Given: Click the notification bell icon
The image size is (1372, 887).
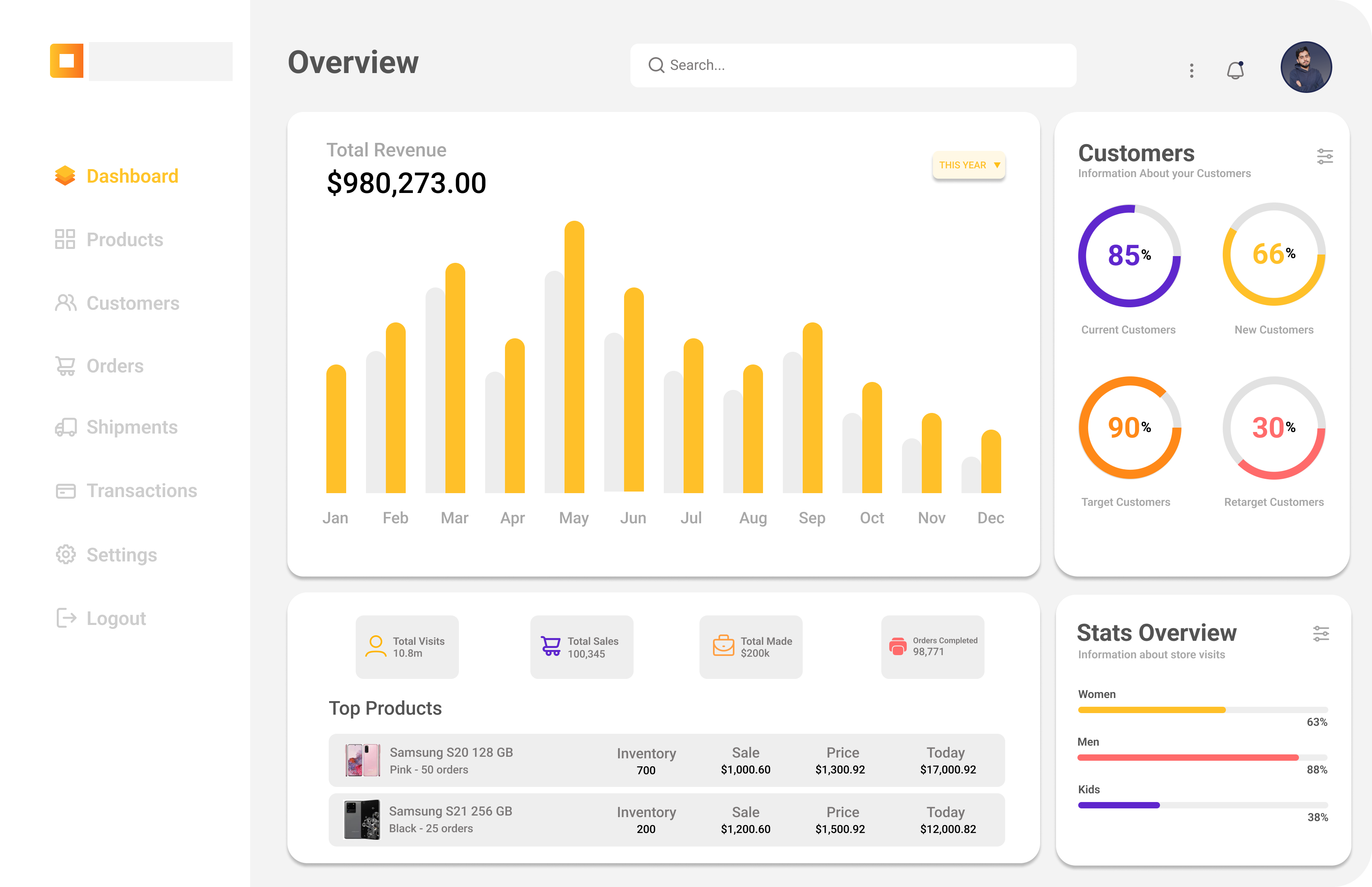Looking at the screenshot, I should (x=1235, y=70).
